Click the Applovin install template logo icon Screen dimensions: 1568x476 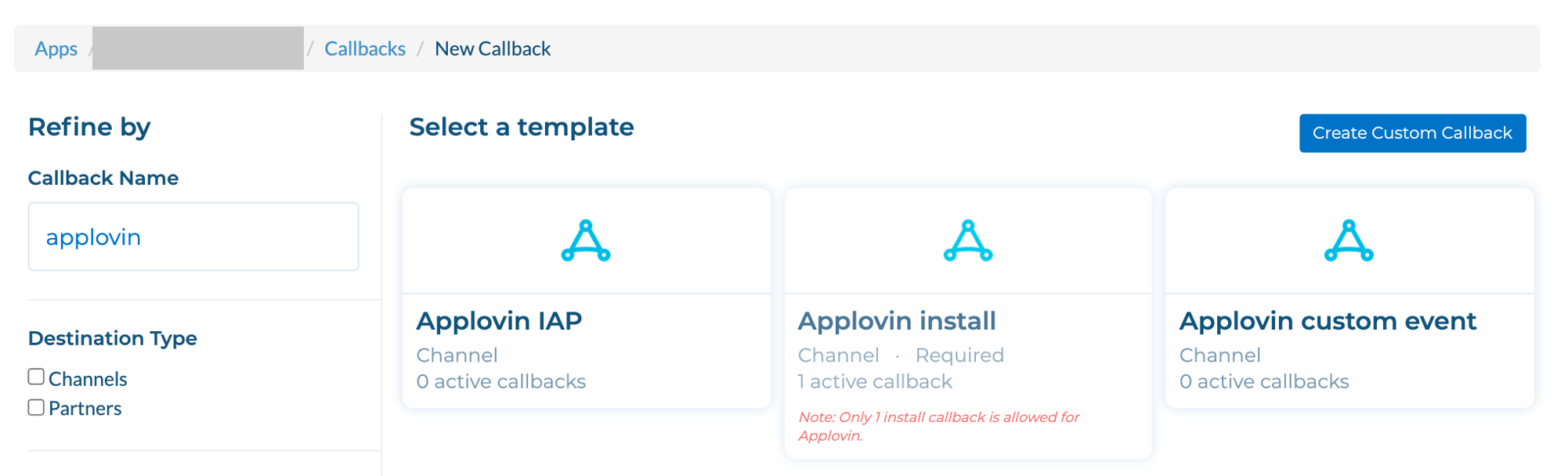click(968, 240)
